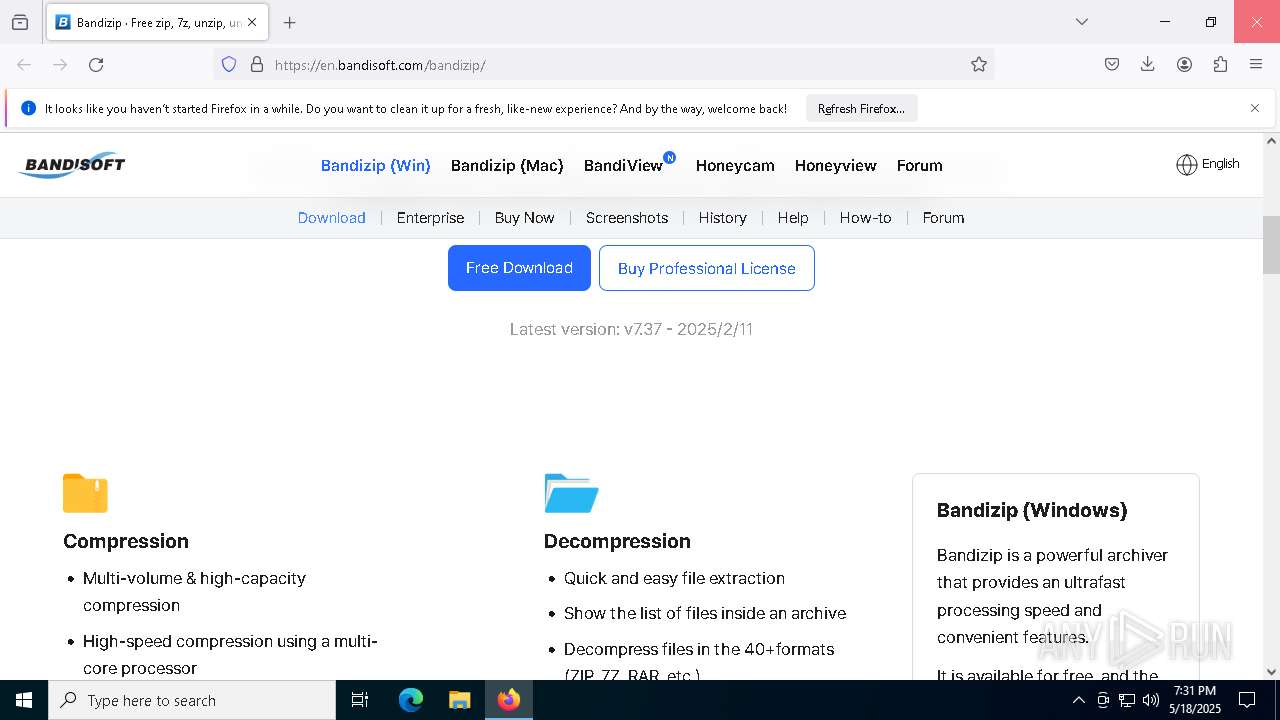Click the scrollbar down arrow
This screenshot has width=1280, height=720.
click(1271, 672)
